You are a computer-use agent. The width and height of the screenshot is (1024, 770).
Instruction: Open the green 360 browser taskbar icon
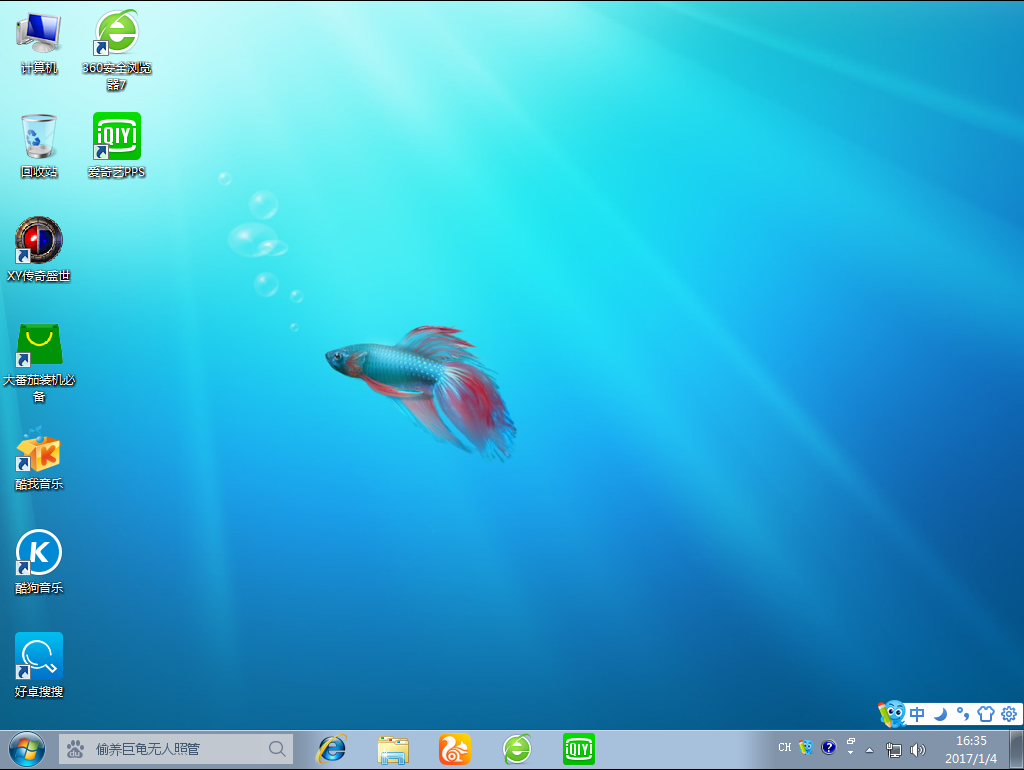[517, 749]
